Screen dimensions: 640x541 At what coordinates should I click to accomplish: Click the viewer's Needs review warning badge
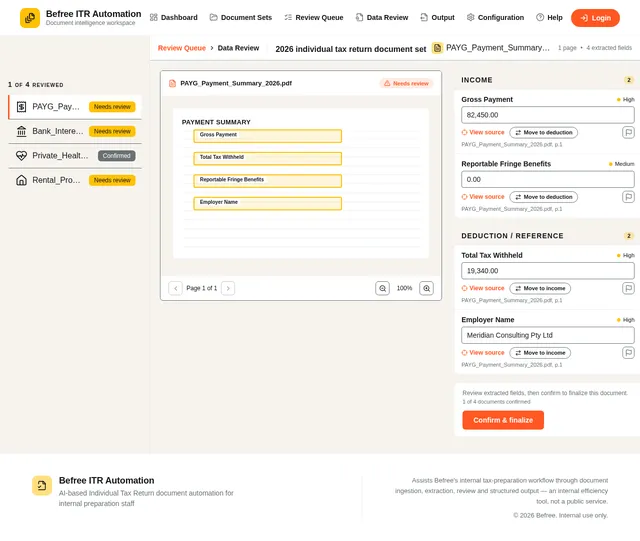tap(406, 83)
